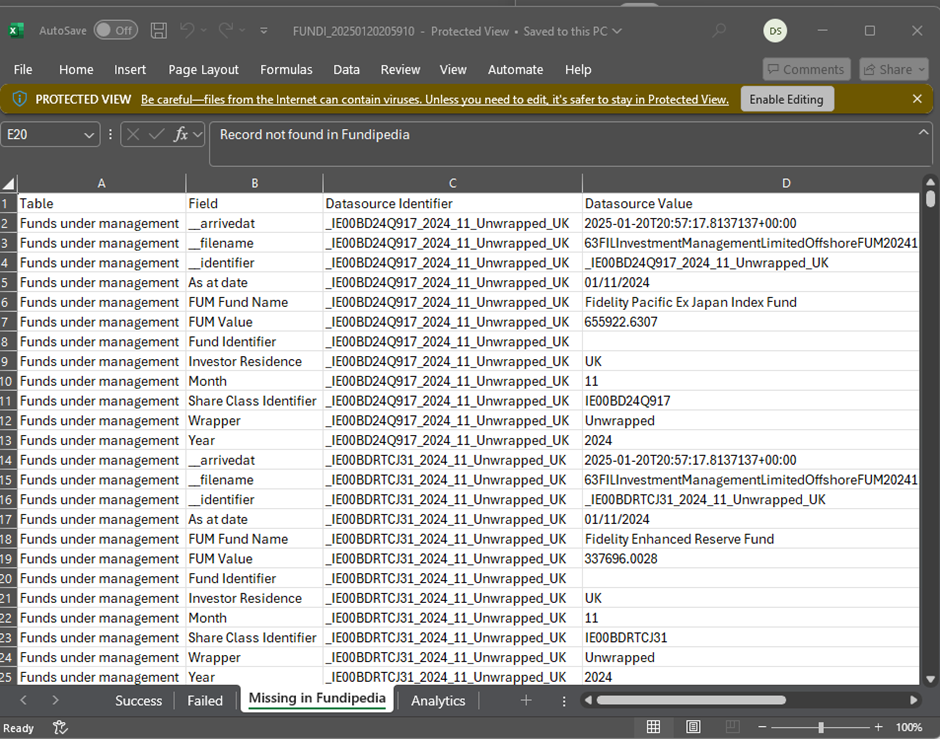Close the Protected View warning bar
Image resolution: width=940 pixels, height=739 pixels.
[917, 99]
